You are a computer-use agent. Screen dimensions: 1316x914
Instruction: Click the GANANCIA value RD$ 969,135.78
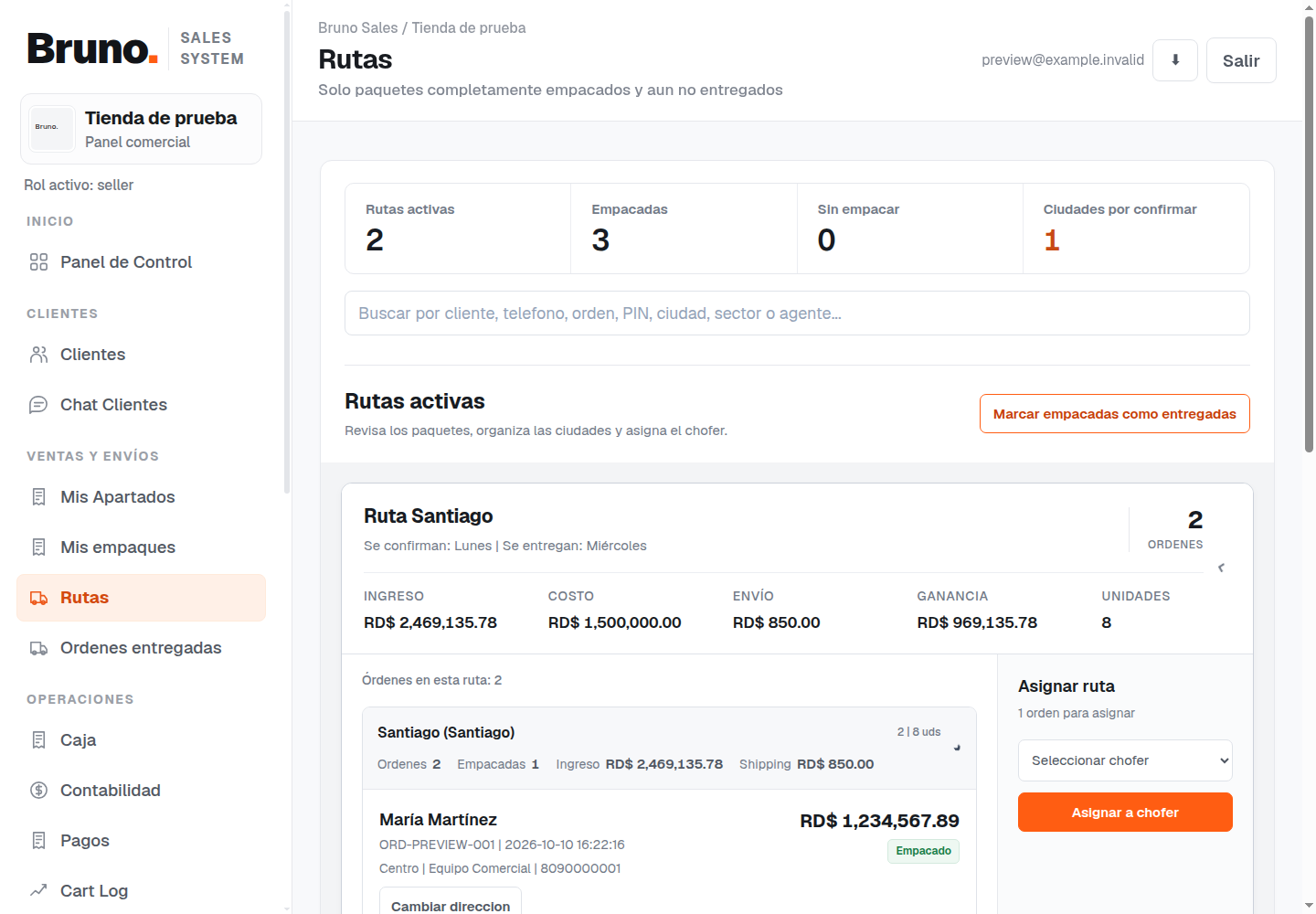pos(977,622)
